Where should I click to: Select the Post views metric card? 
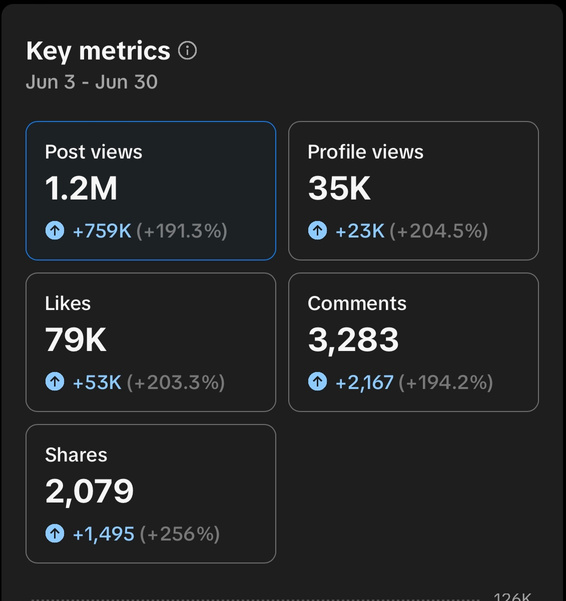coord(151,191)
